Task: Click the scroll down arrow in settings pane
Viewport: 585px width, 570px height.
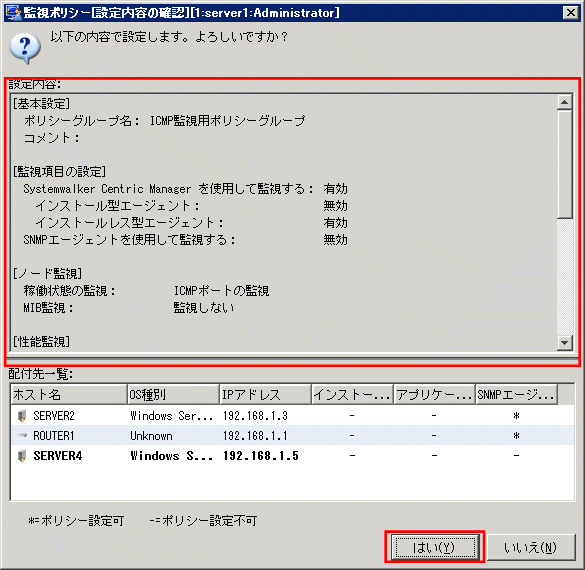Action: 564,342
